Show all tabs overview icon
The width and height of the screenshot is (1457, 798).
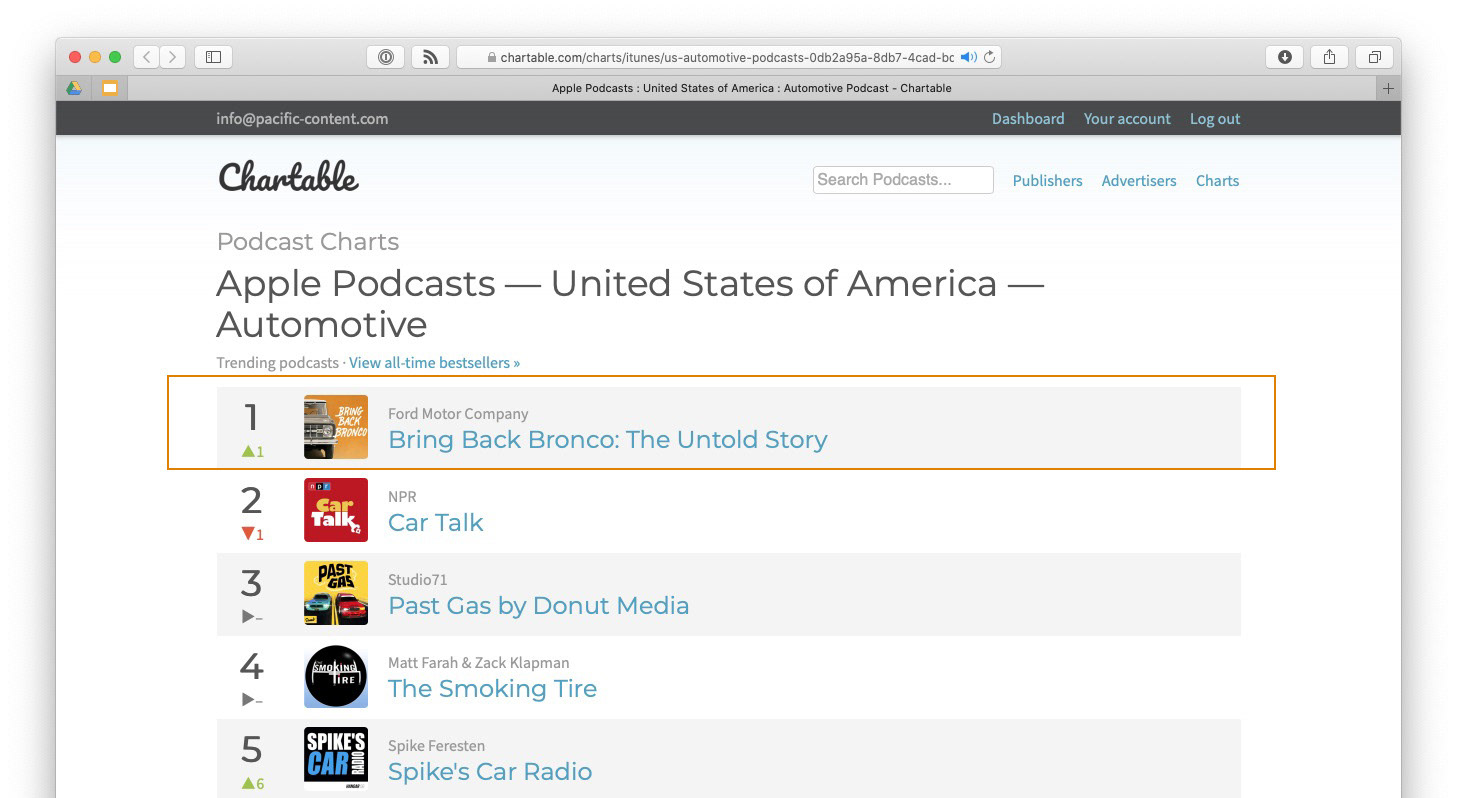coord(1375,57)
